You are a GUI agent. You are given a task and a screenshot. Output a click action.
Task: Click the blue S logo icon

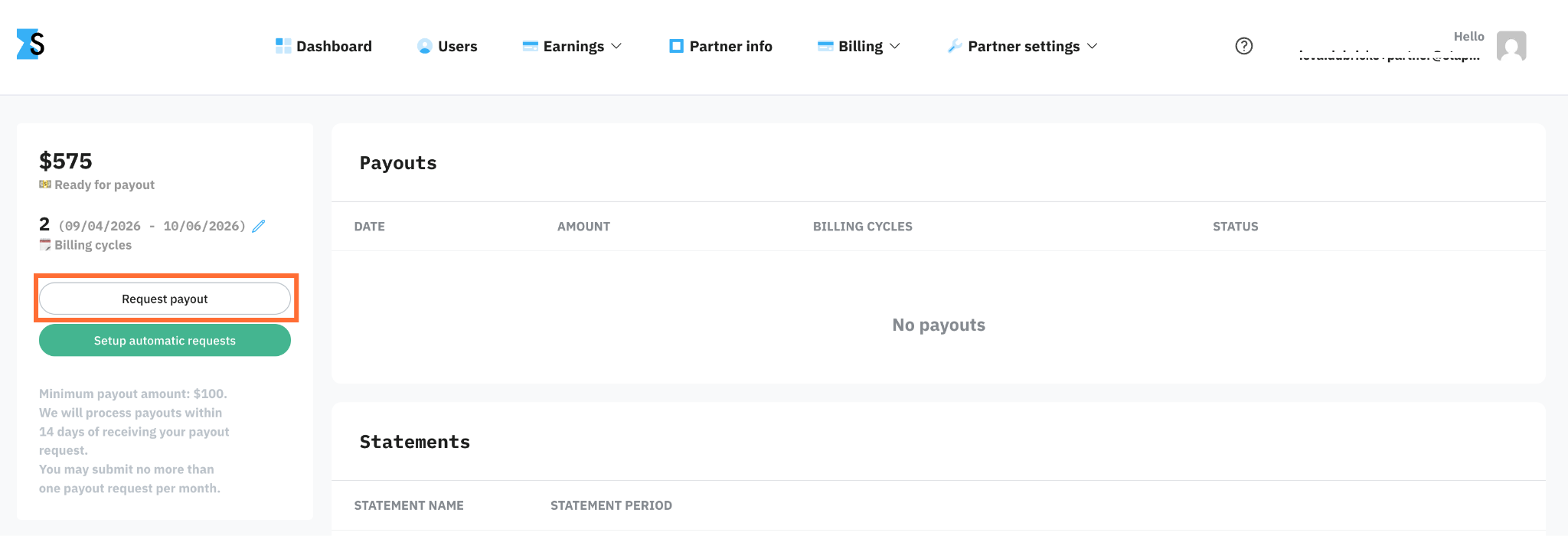coord(31,44)
